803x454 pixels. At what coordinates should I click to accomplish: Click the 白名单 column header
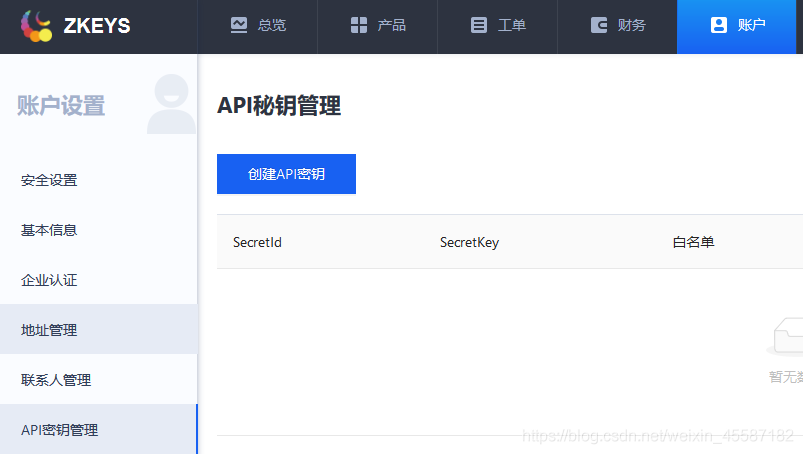coord(693,242)
